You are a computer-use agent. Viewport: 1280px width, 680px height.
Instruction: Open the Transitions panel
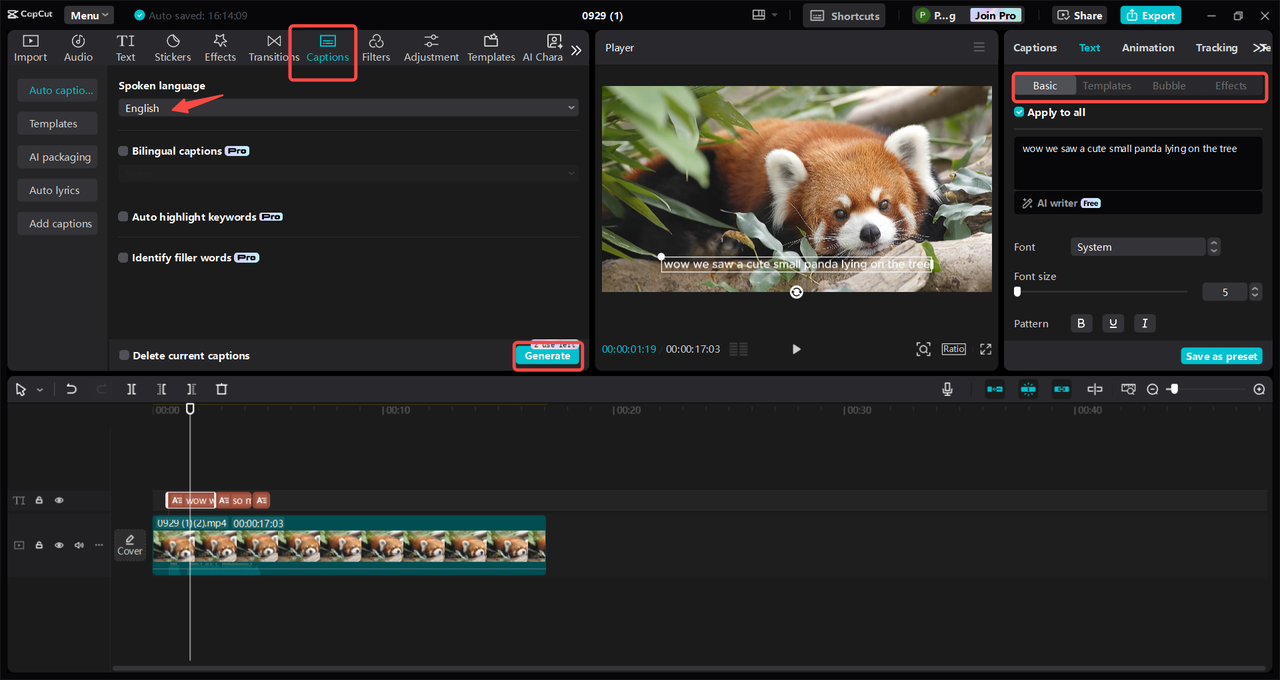coord(273,48)
